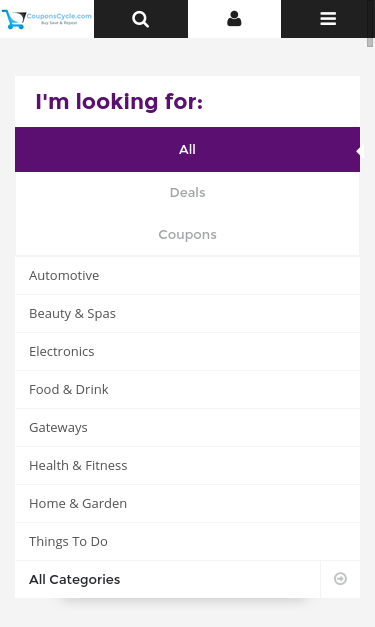Click the user account icon
The width and height of the screenshot is (375, 627).
coord(234,19)
